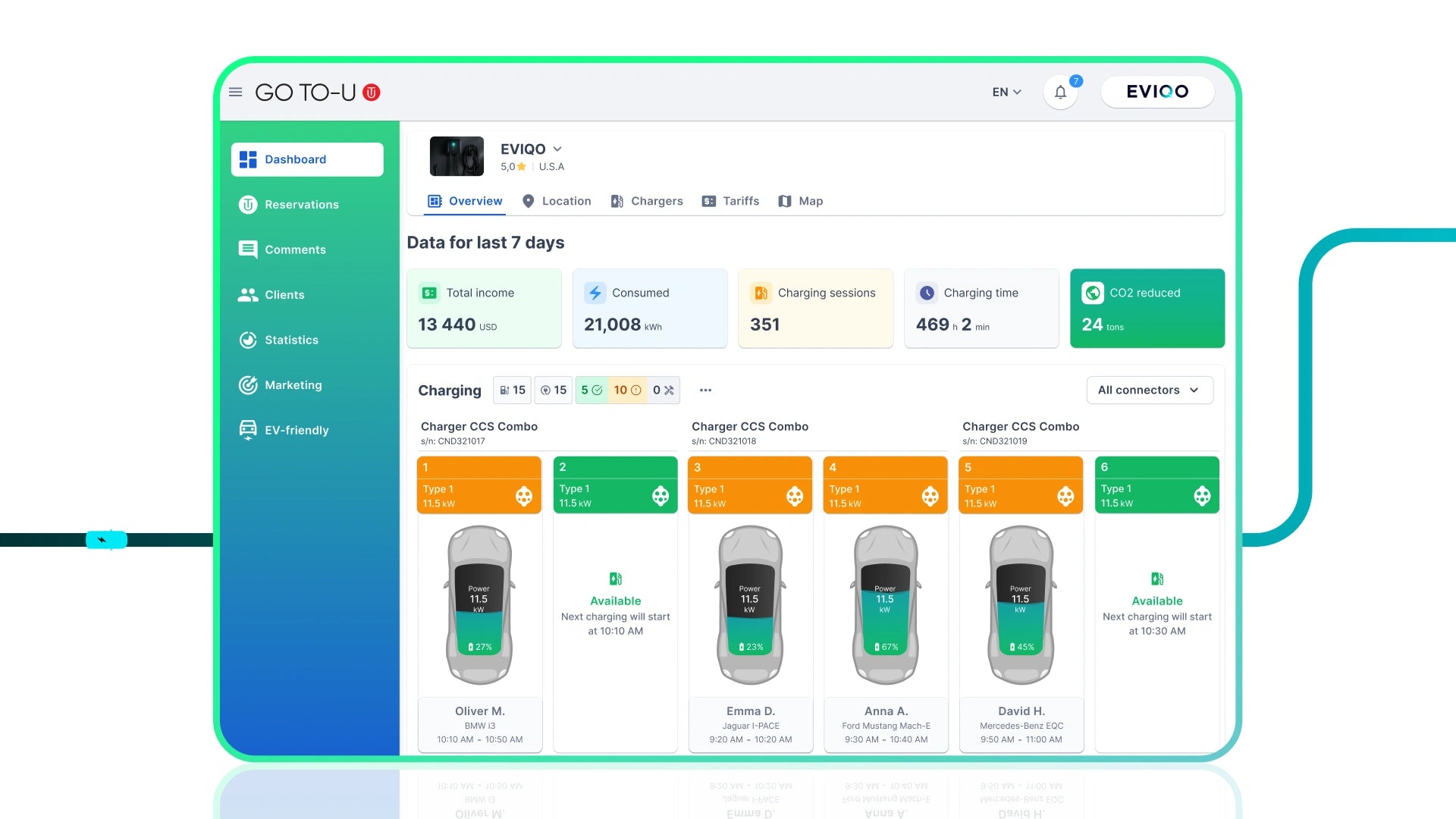Click the Total income money icon
1456x819 pixels.
pos(429,293)
